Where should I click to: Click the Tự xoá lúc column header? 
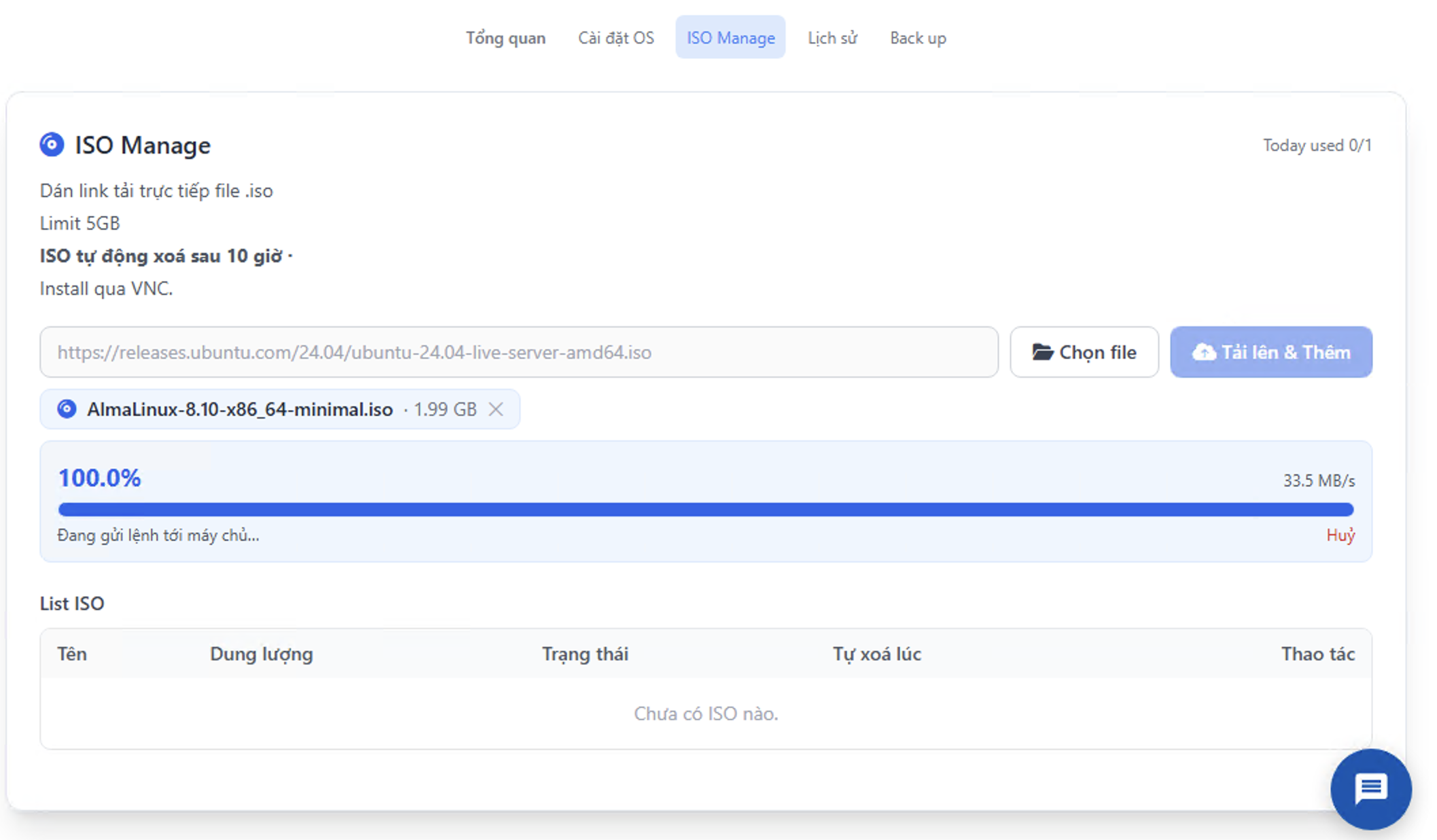tap(878, 654)
